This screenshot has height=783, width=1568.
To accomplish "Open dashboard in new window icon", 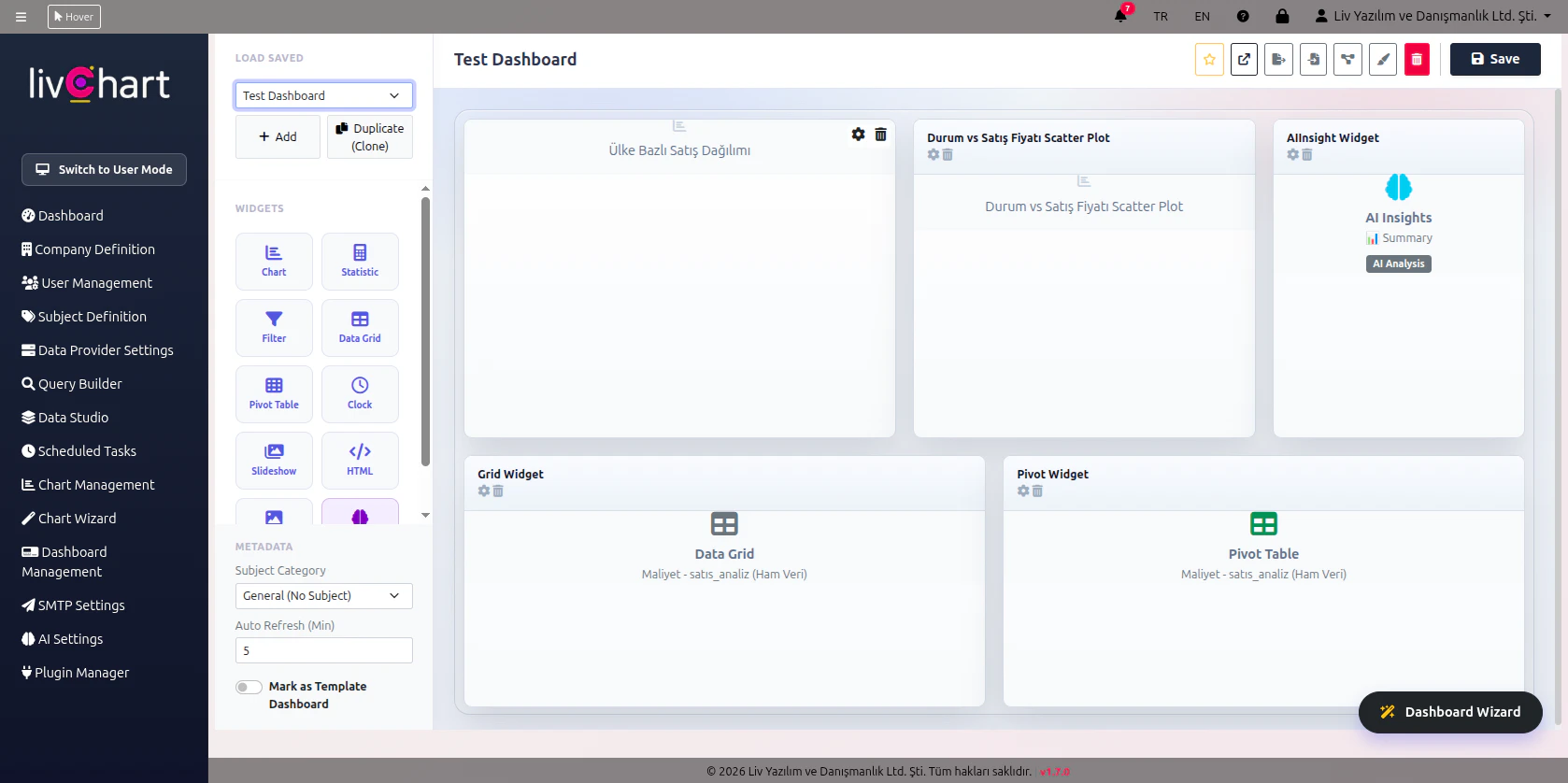I will [1244, 59].
